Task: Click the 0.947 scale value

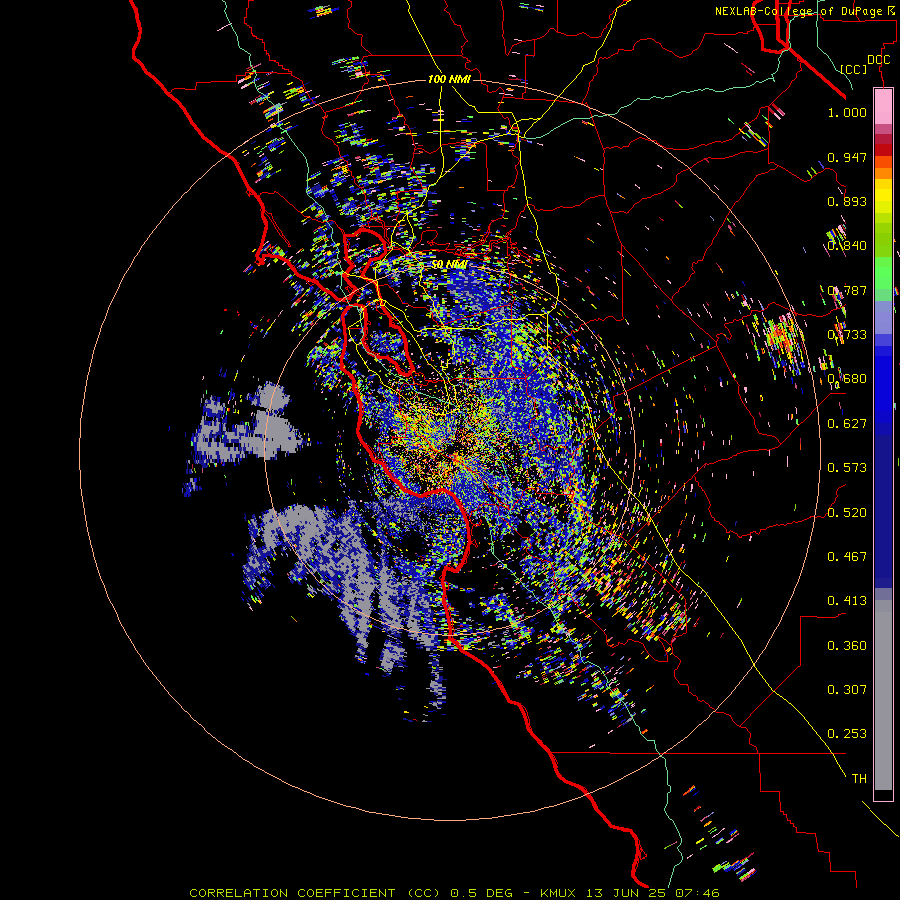Action: [x=847, y=157]
